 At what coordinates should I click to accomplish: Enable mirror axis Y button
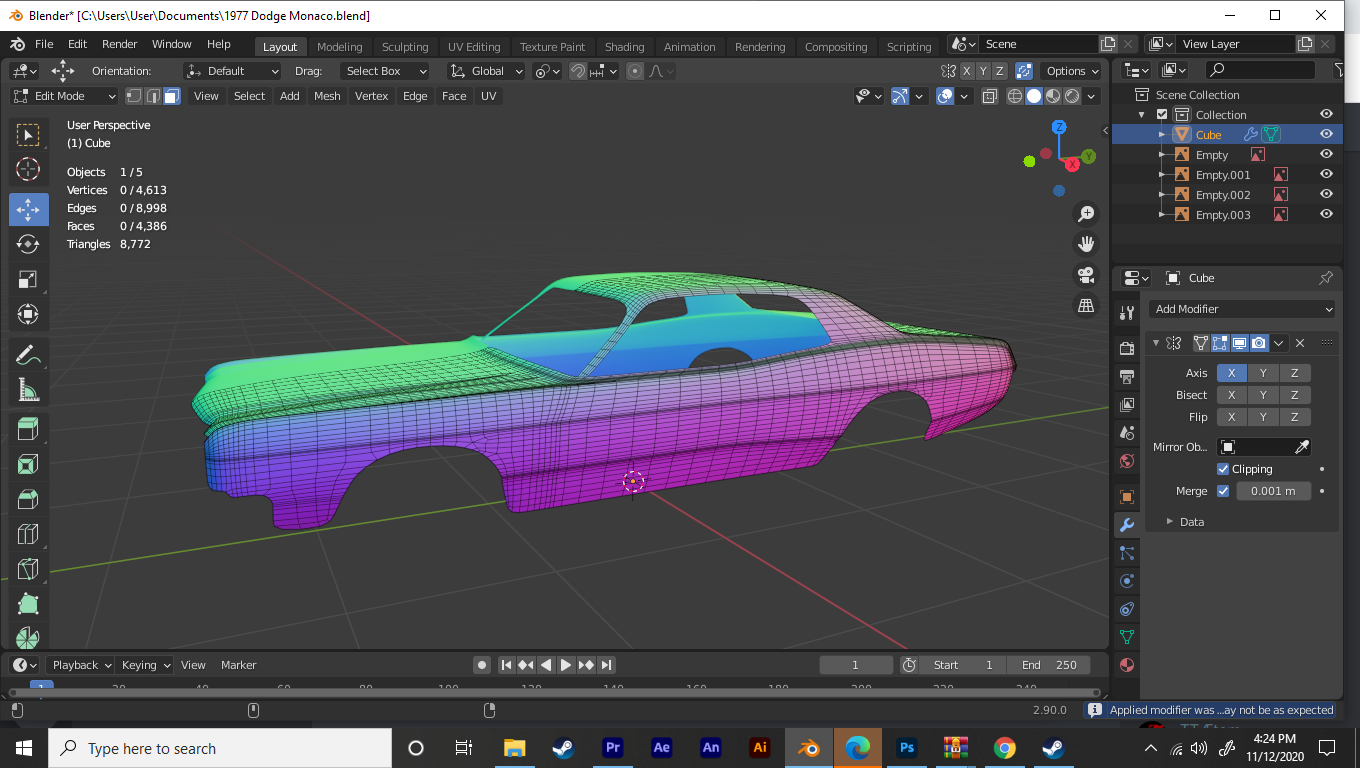(1263, 373)
